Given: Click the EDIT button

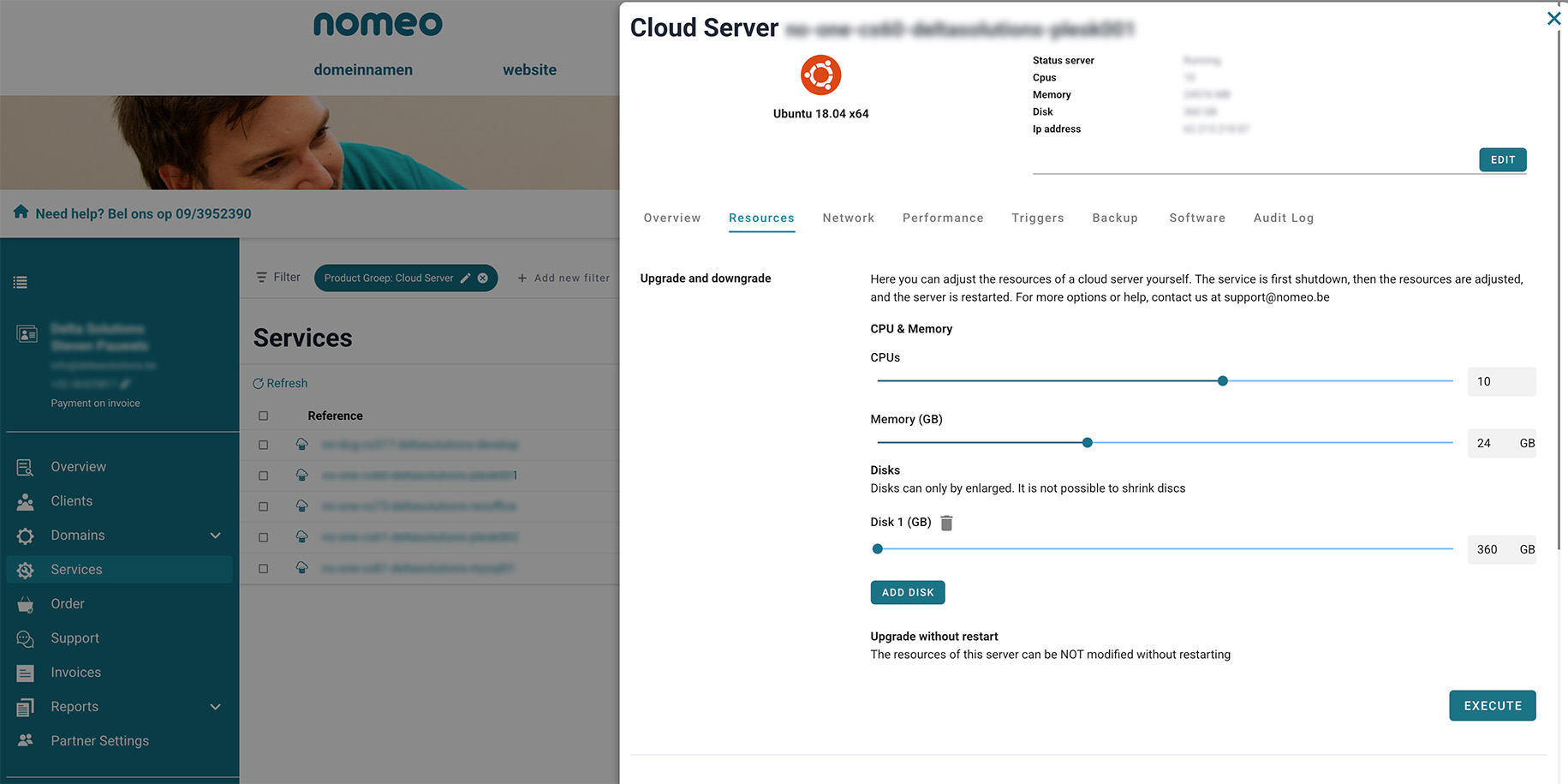Looking at the screenshot, I should point(1503,159).
